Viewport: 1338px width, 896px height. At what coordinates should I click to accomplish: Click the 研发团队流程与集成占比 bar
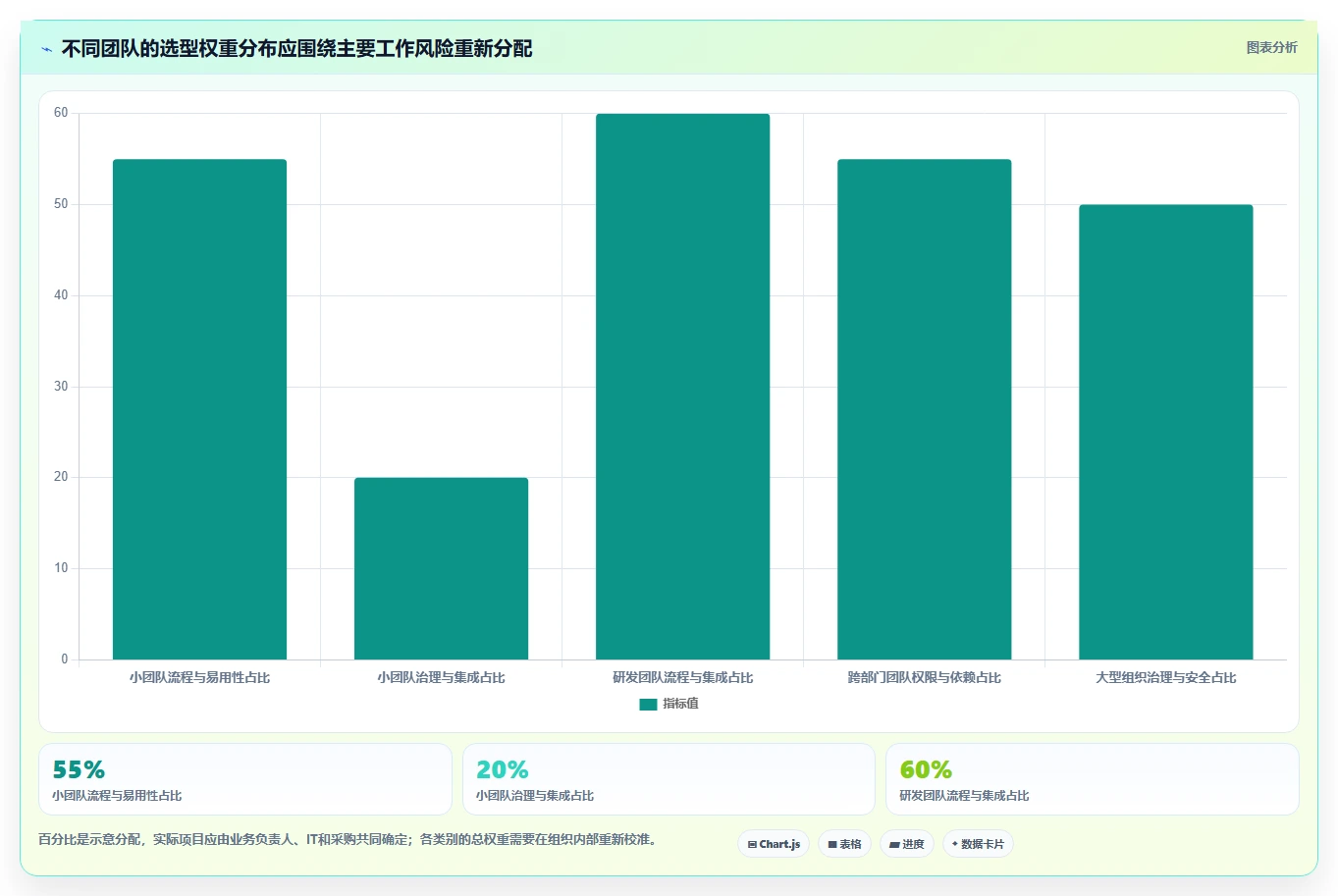point(682,387)
